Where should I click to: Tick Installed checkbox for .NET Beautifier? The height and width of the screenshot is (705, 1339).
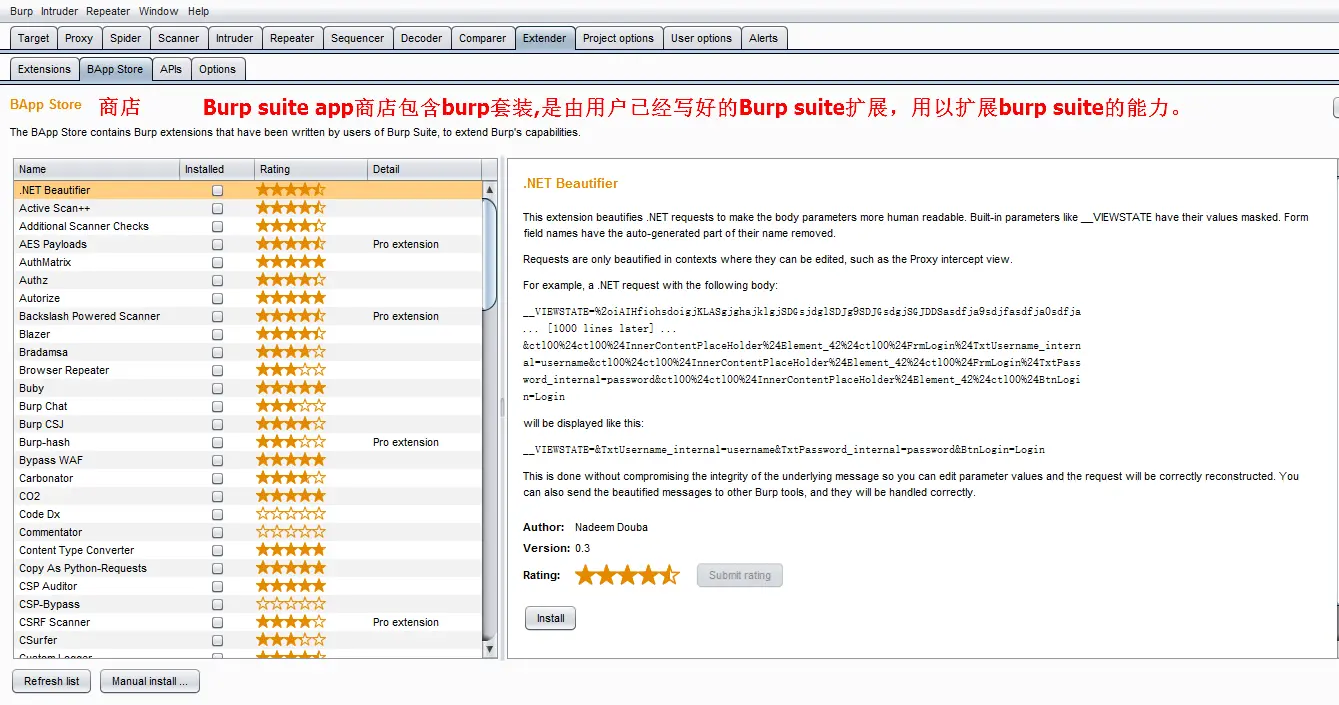point(217,190)
